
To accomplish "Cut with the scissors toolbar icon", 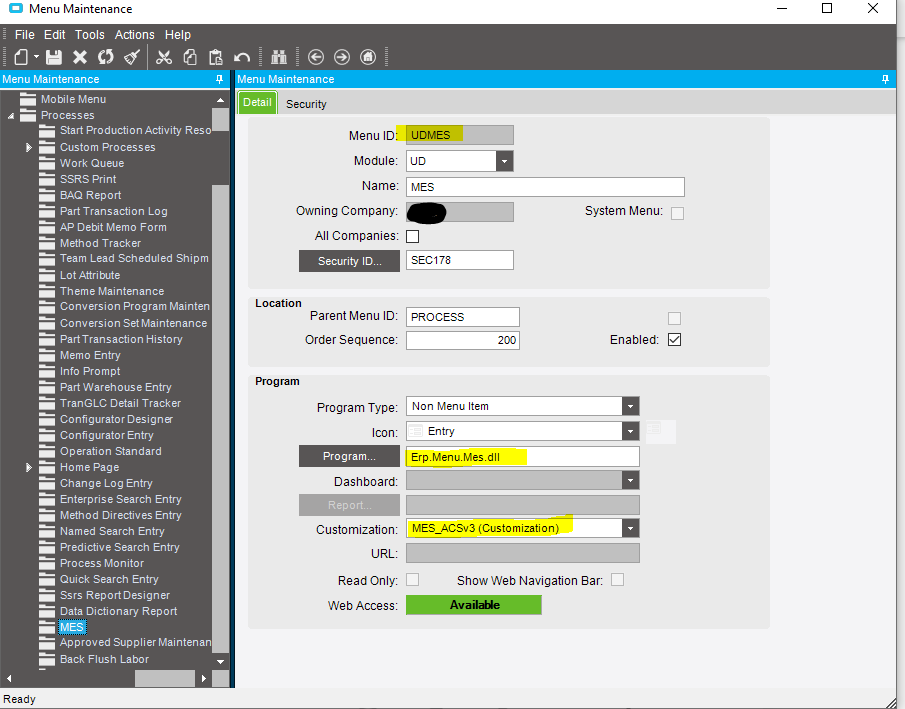I will [164, 57].
